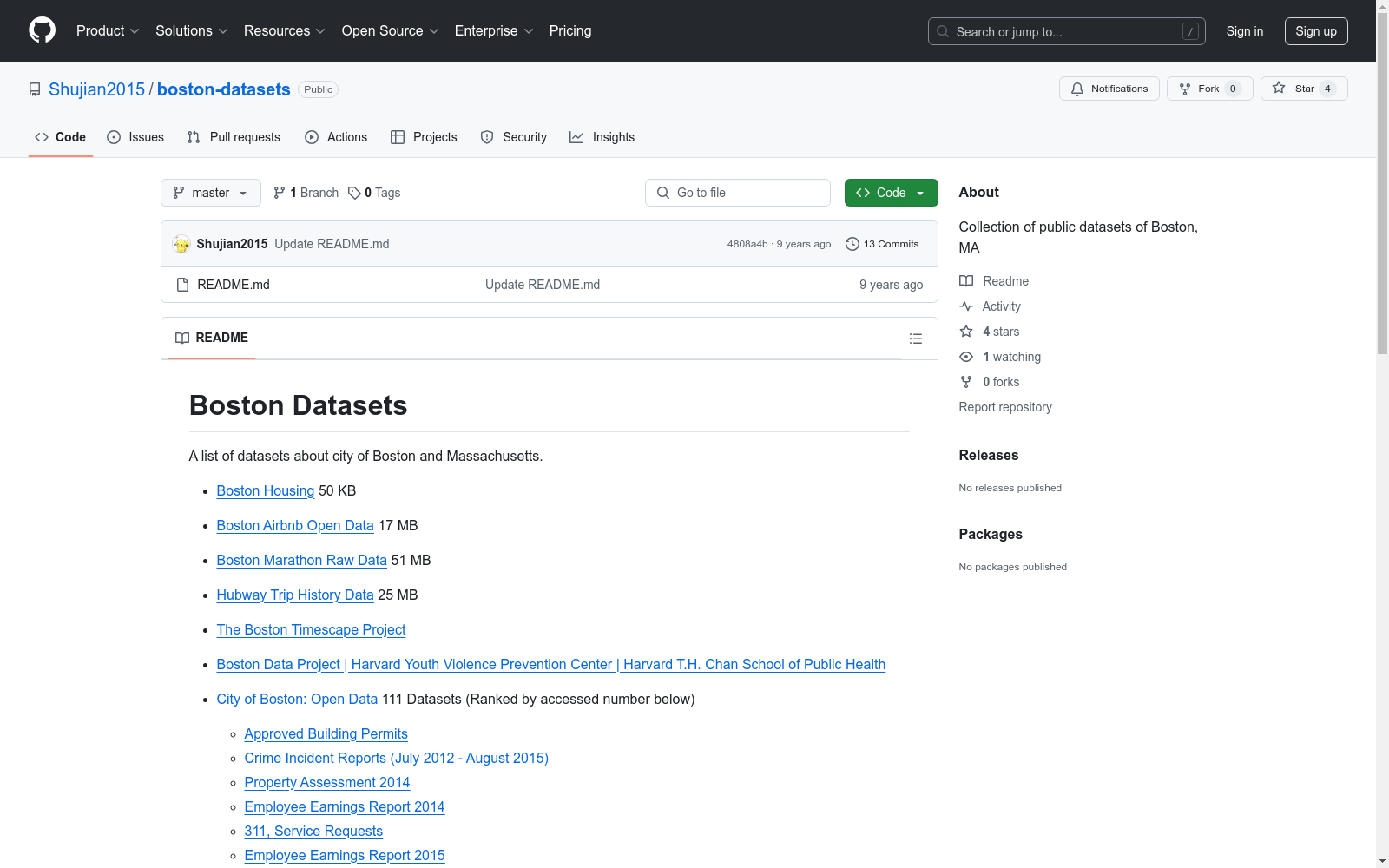Select the README tab heading
This screenshot has width=1389, height=868.
click(x=212, y=338)
